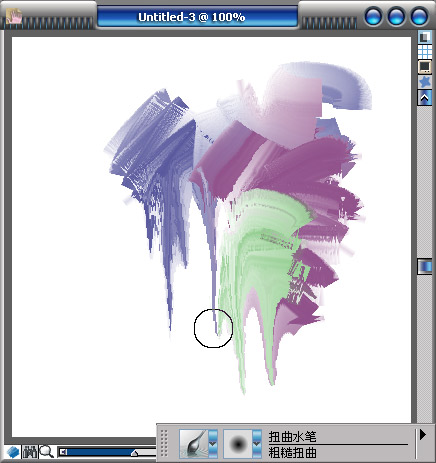Image resolution: width=436 pixels, height=463 pixels.
Task: Click the vertical scrollbar thumb
Action: pyautogui.click(x=425, y=267)
